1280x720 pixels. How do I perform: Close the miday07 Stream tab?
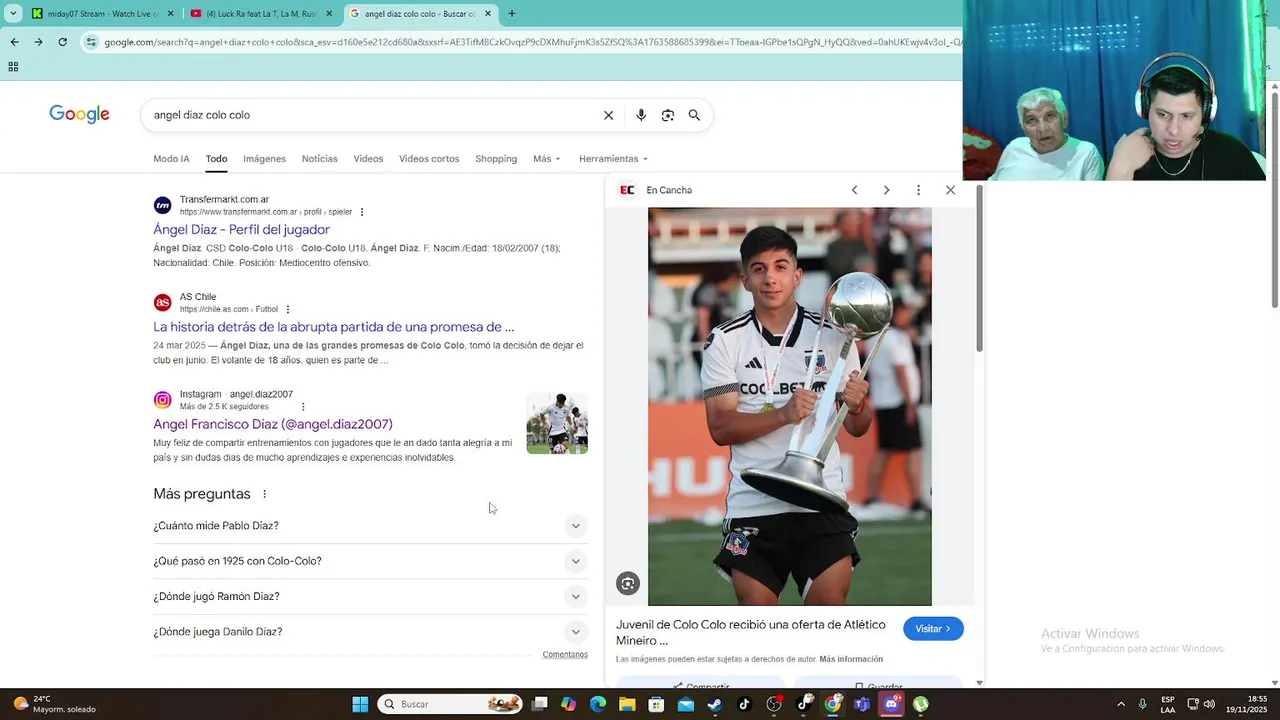[170, 14]
